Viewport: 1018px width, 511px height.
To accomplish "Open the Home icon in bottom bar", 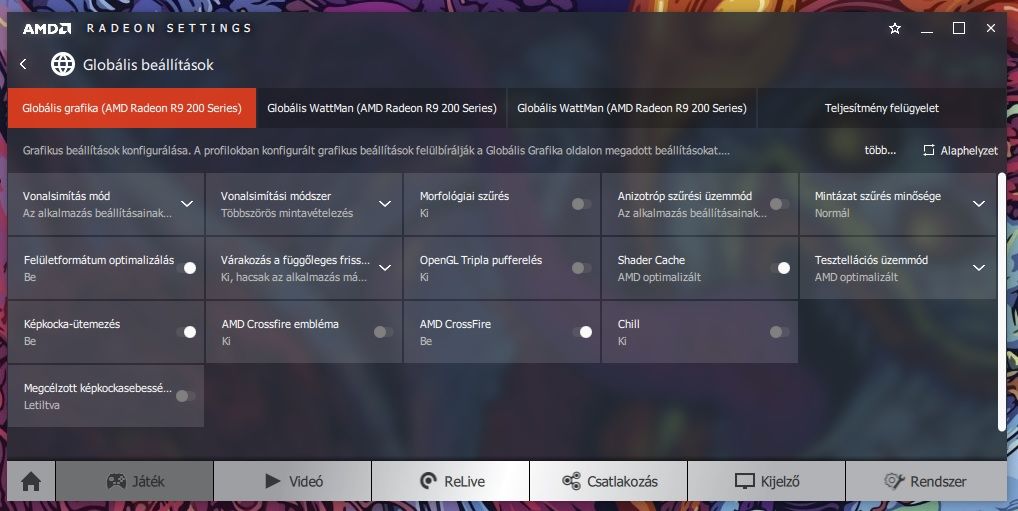I will [x=31, y=481].
